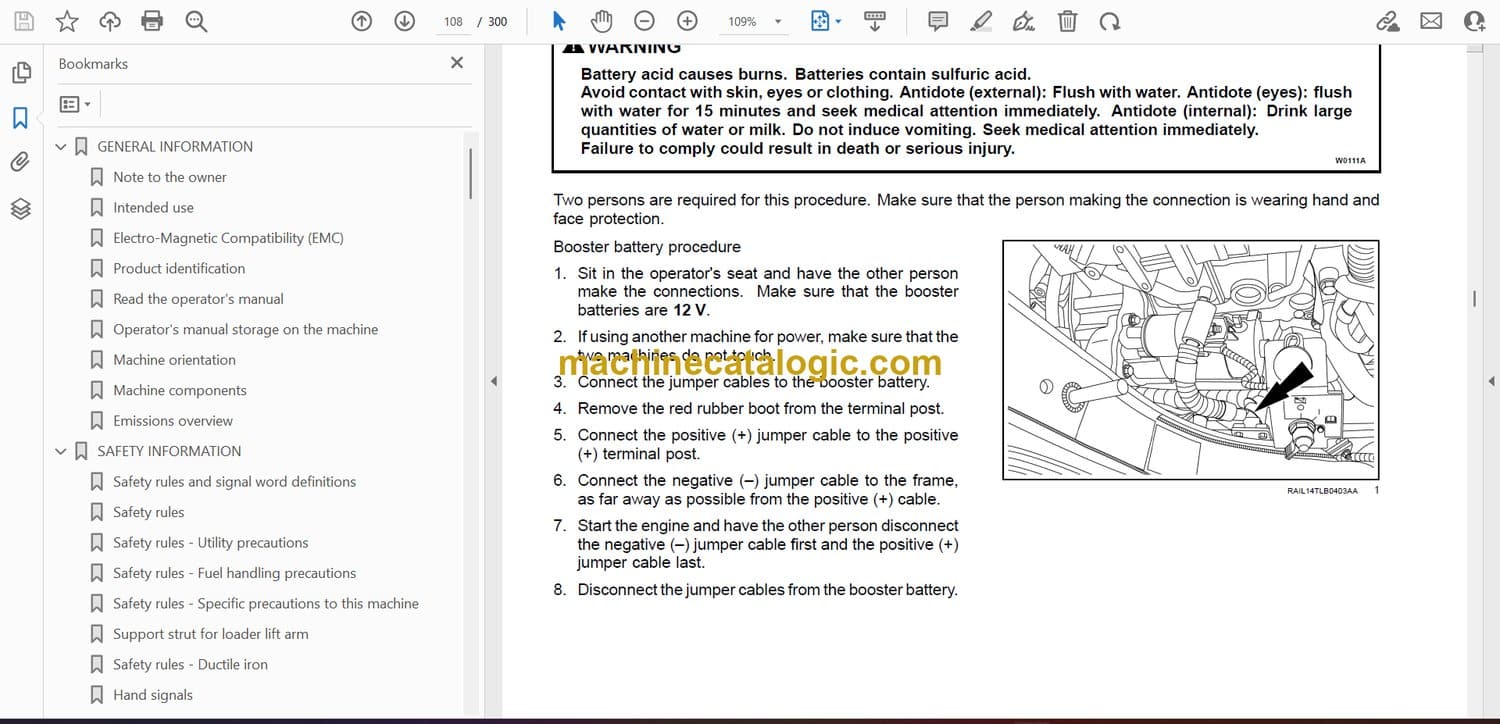Jump to Hand signals bookmark
Screen dimensions: 1500x724
coord(152,696)
